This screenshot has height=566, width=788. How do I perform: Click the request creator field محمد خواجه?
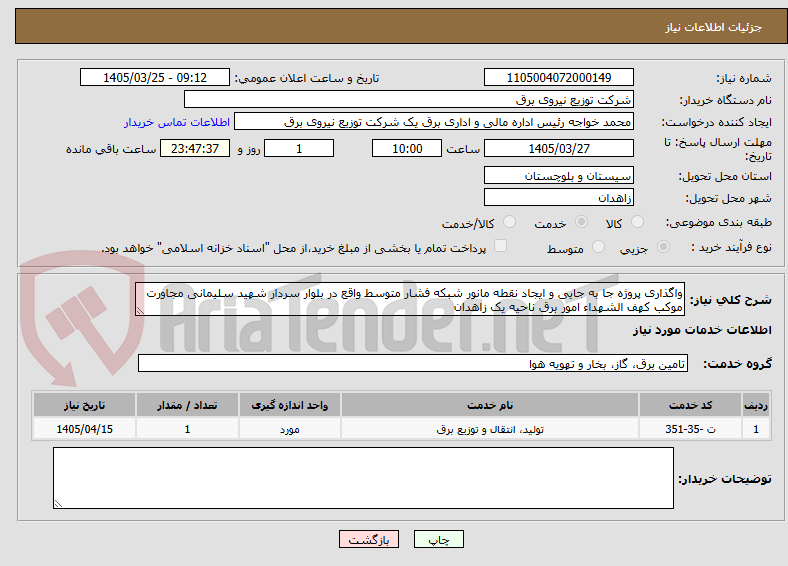[x=434, y=122]
